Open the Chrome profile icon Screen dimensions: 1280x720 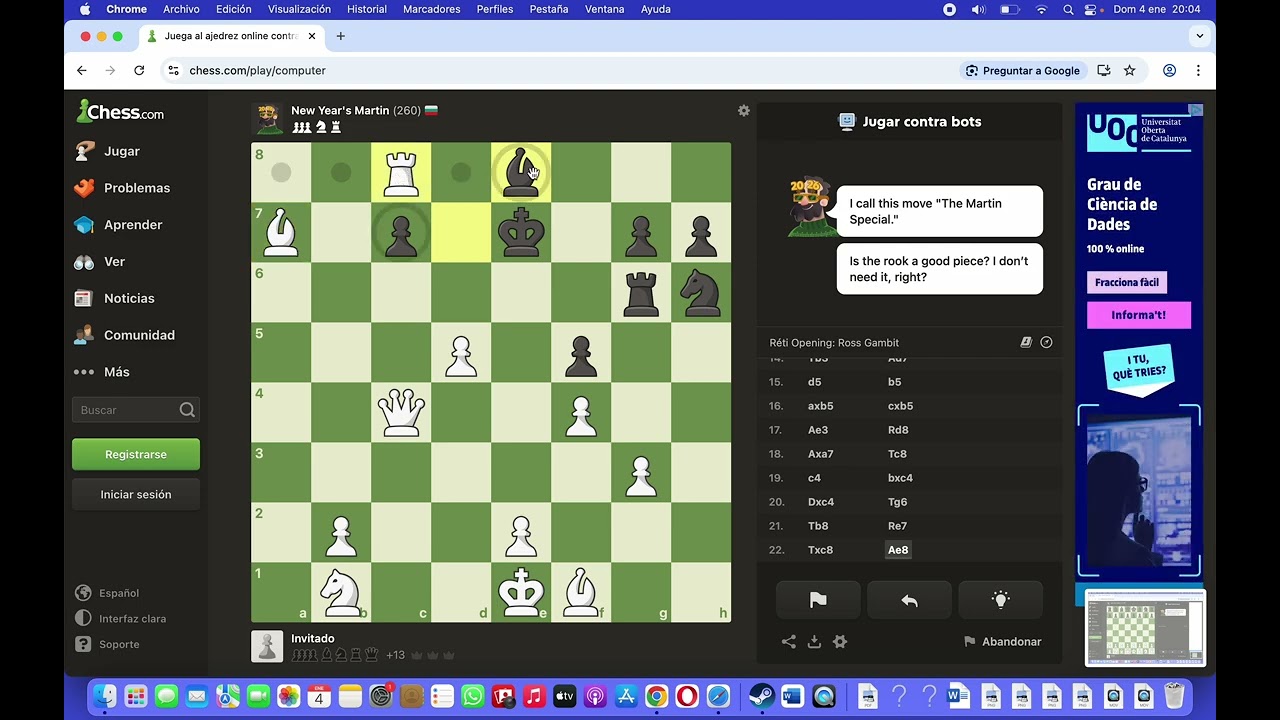pyautogui.click(x=1169, y=70)
